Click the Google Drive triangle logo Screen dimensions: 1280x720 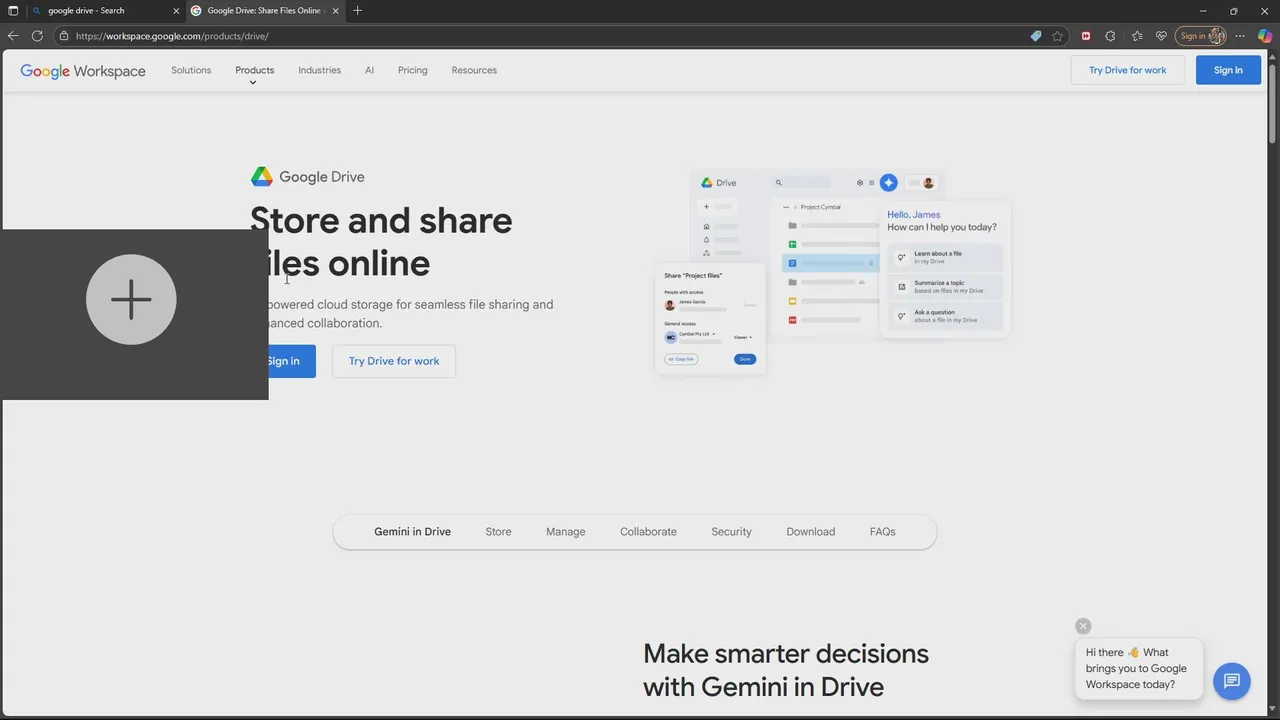[x=262, y=177]
